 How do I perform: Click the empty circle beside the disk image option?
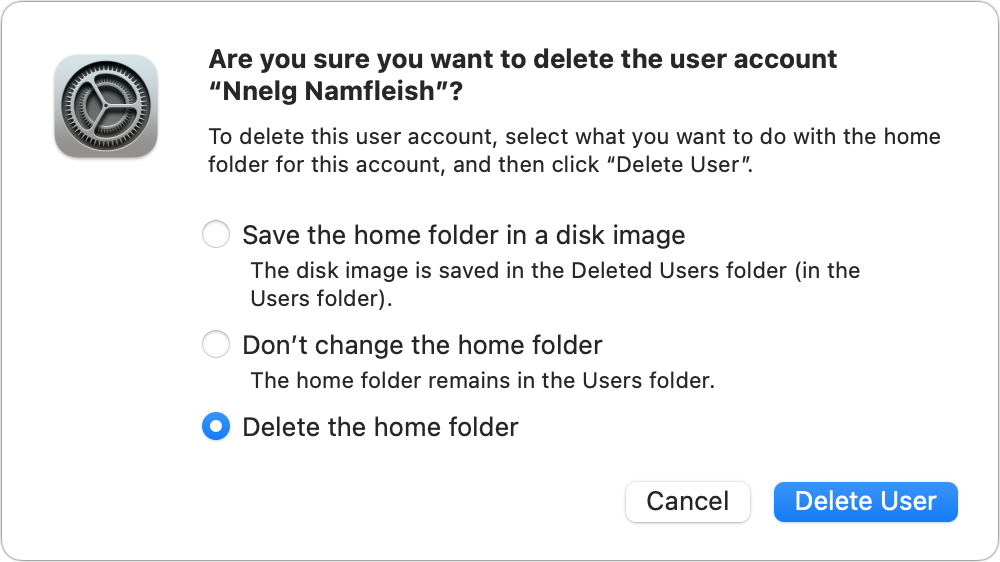click(216, 234)
